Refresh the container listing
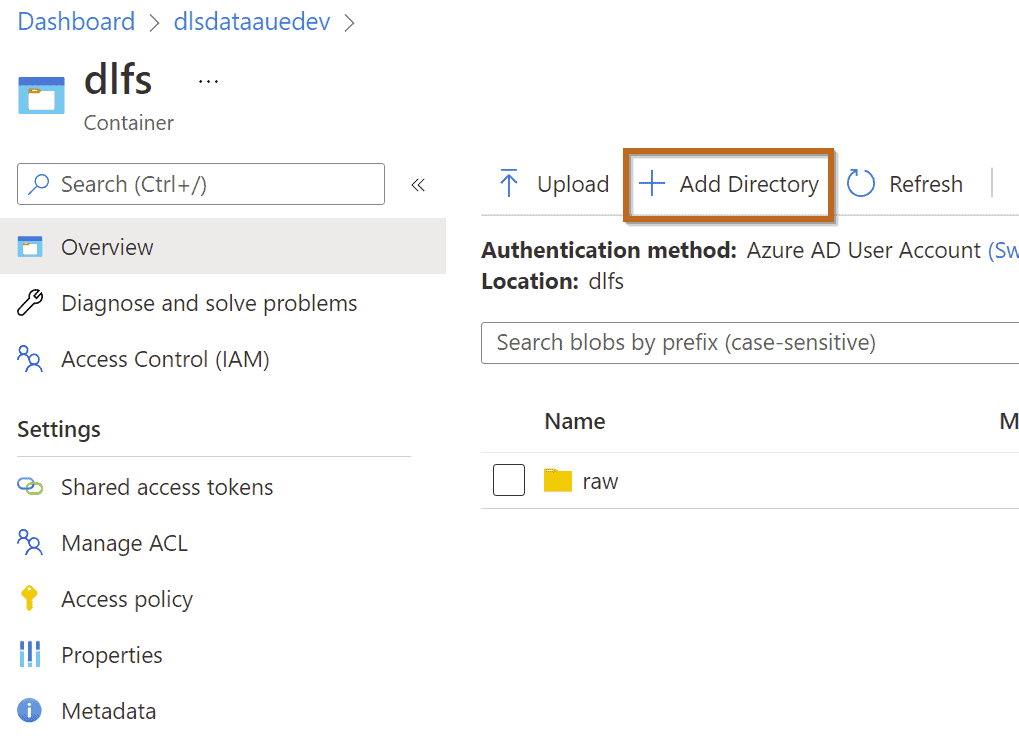This screenshot has width=1019, height=751. [x=905, y=185]
